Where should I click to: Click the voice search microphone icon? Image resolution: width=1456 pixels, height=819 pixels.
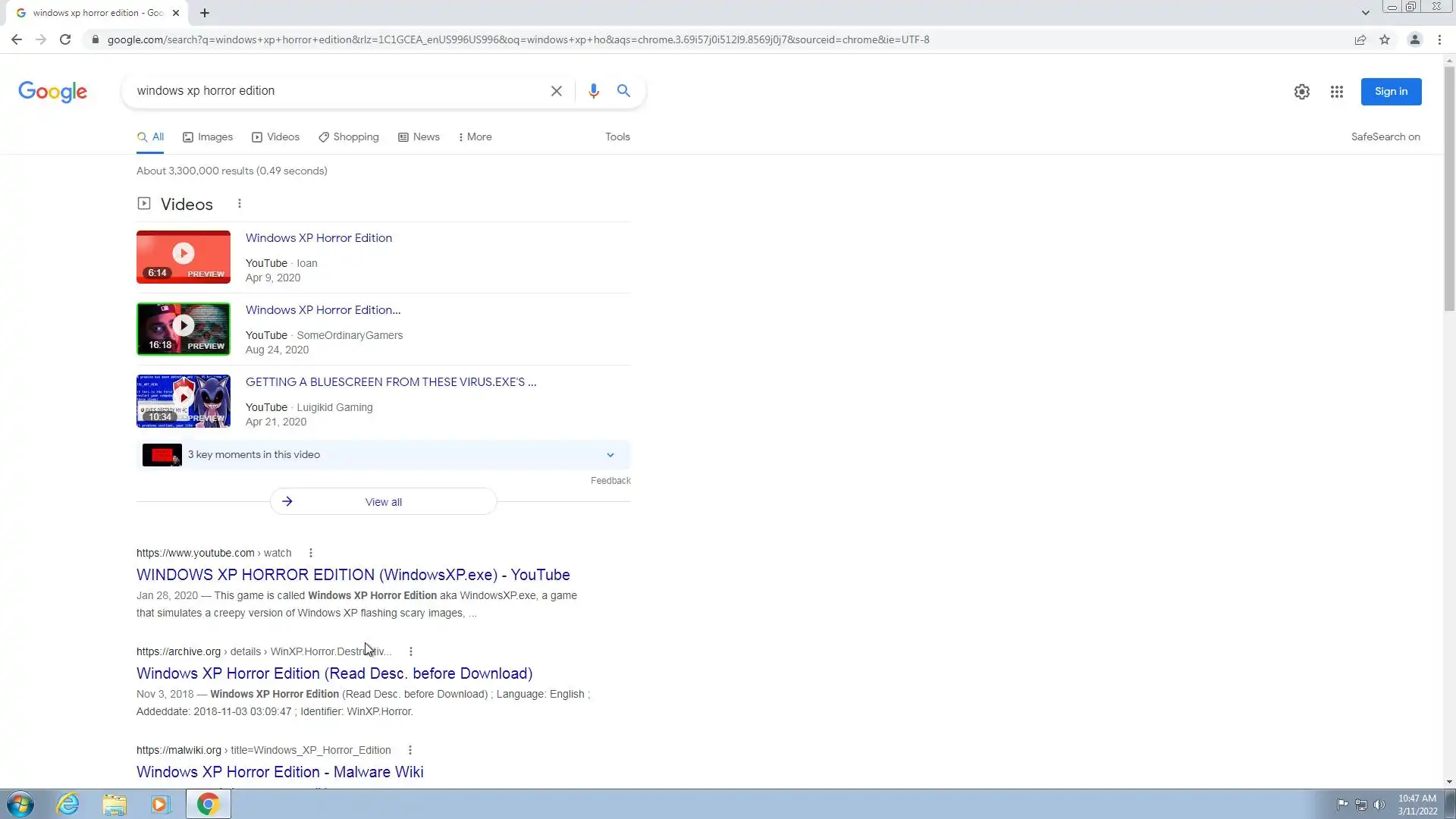pos(593,91)
